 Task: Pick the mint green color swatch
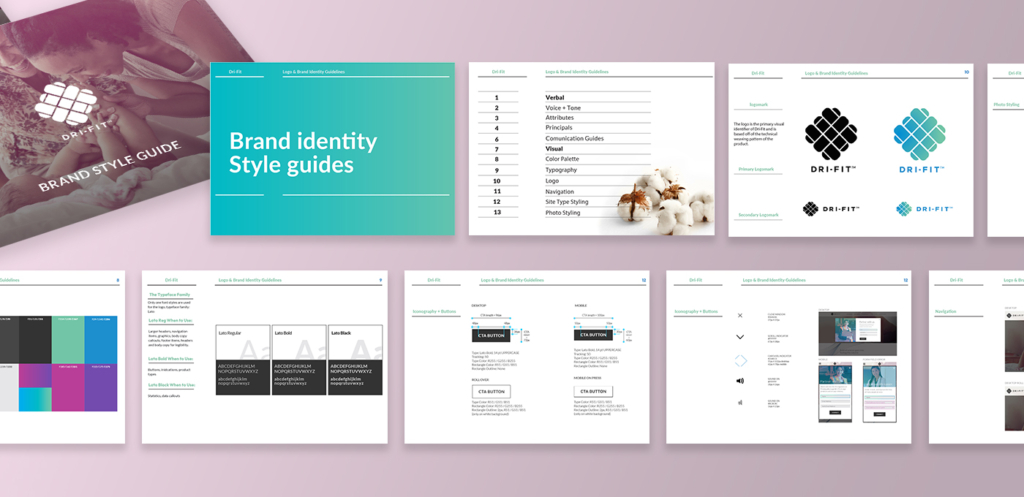tap(68, 340)
